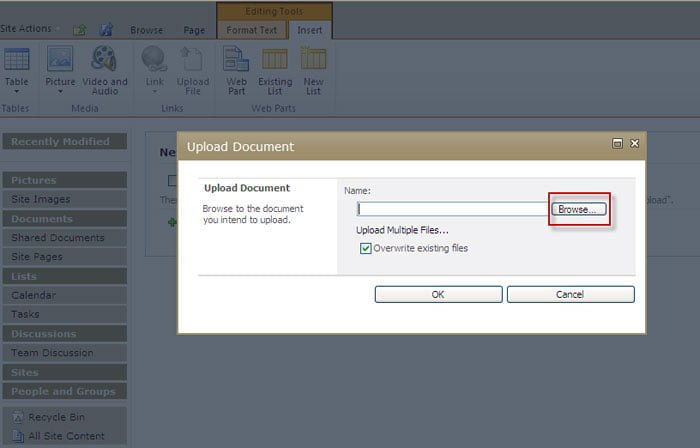Insert an Existing List
The height and width of the screenshot is (448, 700).
click(275, 71)
